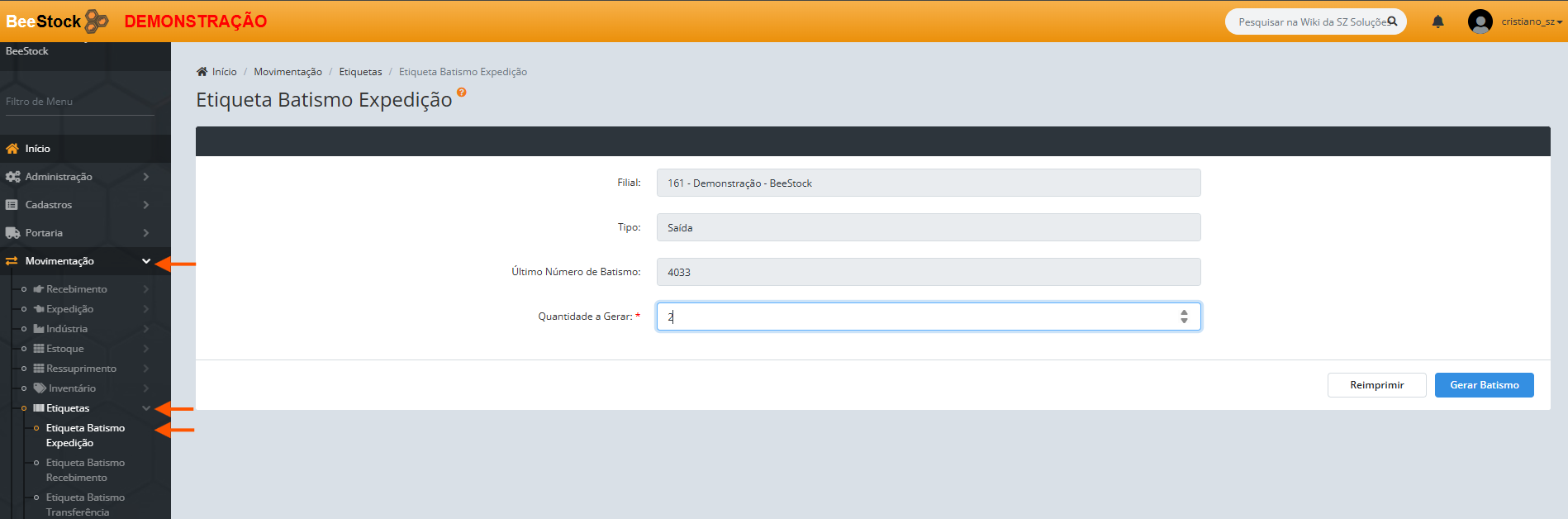Click the Quantidade a Gerar spinner arrows
The image size is (1568, 519).
pos(1184,317)
